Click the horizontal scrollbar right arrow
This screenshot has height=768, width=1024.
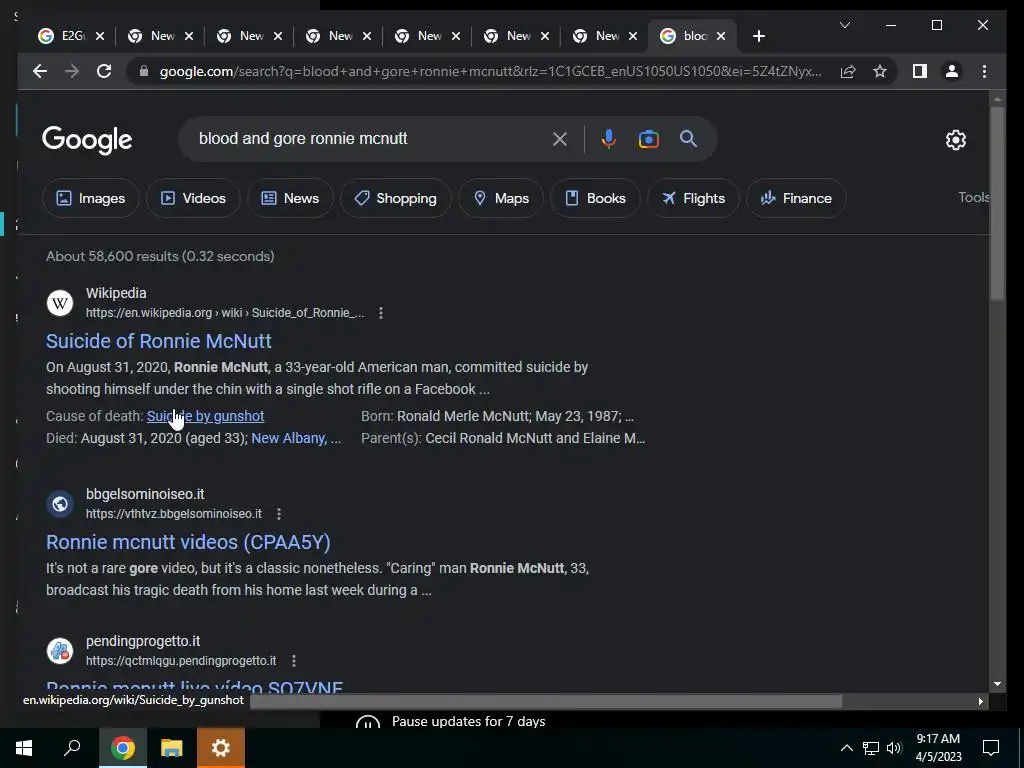980,701
